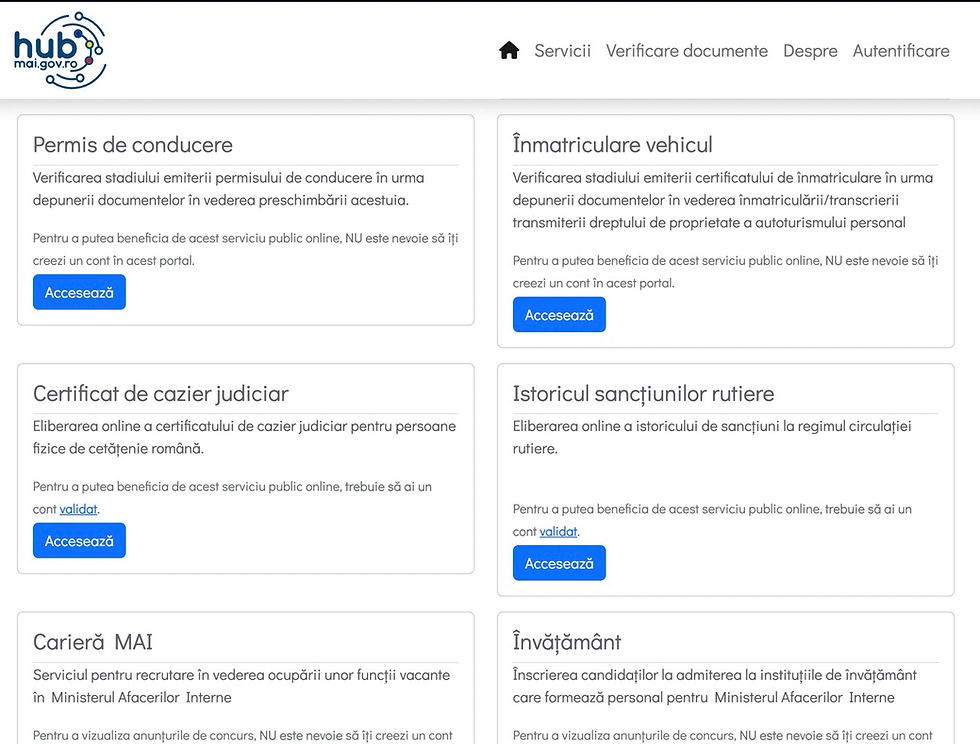
Task: Select the Înmatriculare vehicul card title
Action: click(612, 145)
